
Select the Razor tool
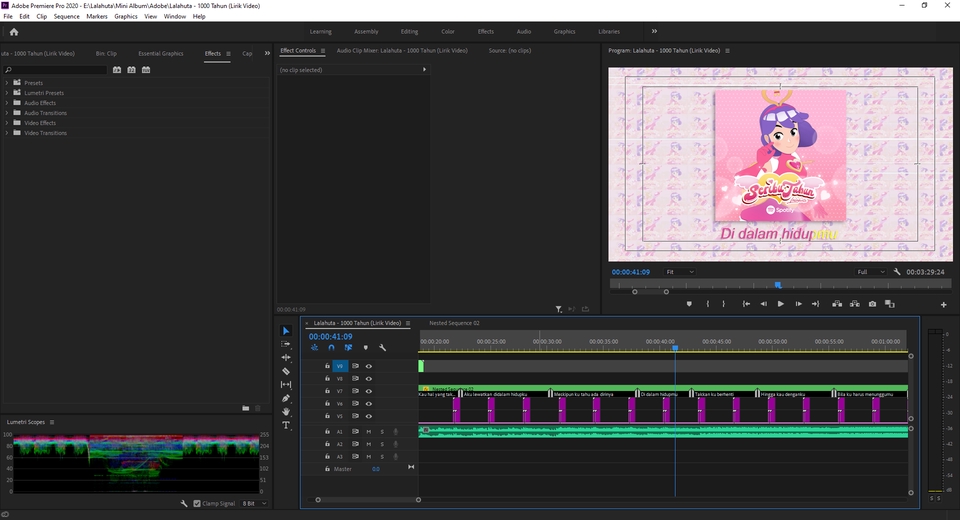click(x=286, y=371)
